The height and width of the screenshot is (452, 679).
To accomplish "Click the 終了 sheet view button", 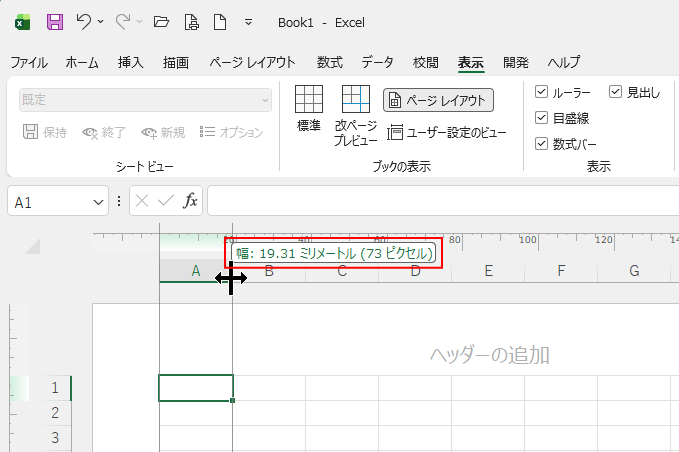I will click(104, 132).
